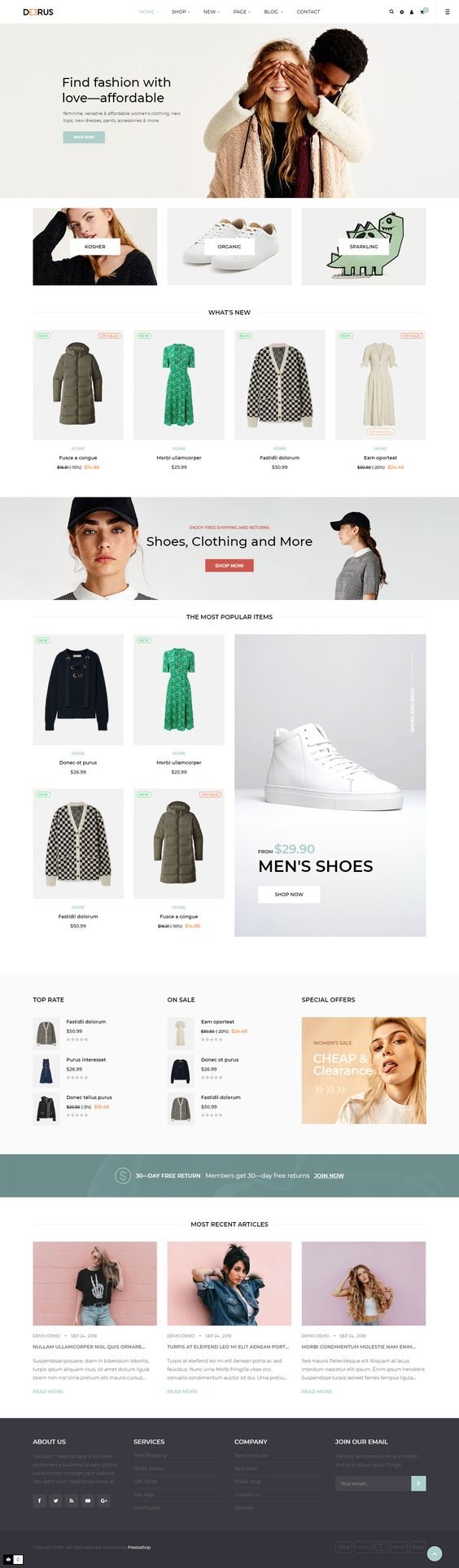Open the shopping cart icon
459x1568 pixels.
coord(423,11)
